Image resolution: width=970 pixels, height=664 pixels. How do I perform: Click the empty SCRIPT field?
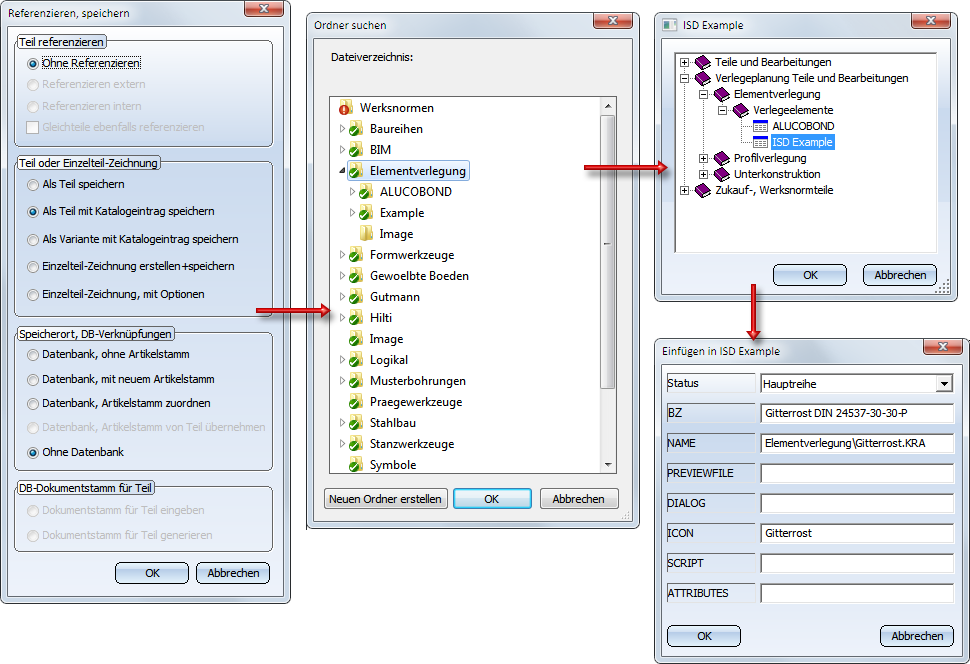point(857,563)
